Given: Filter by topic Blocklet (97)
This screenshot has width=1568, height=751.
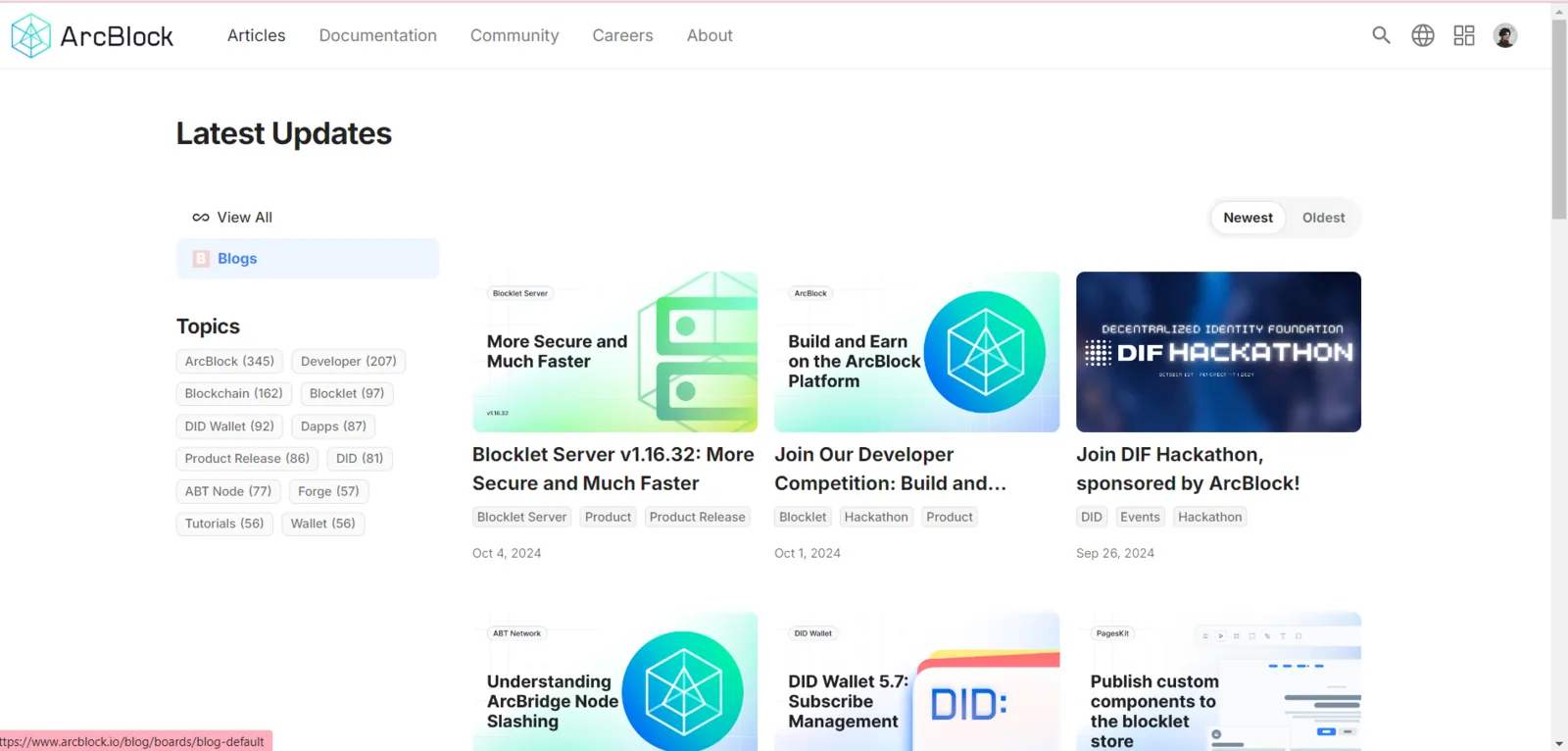Looking at the screenshot, I should pos(347,394).
